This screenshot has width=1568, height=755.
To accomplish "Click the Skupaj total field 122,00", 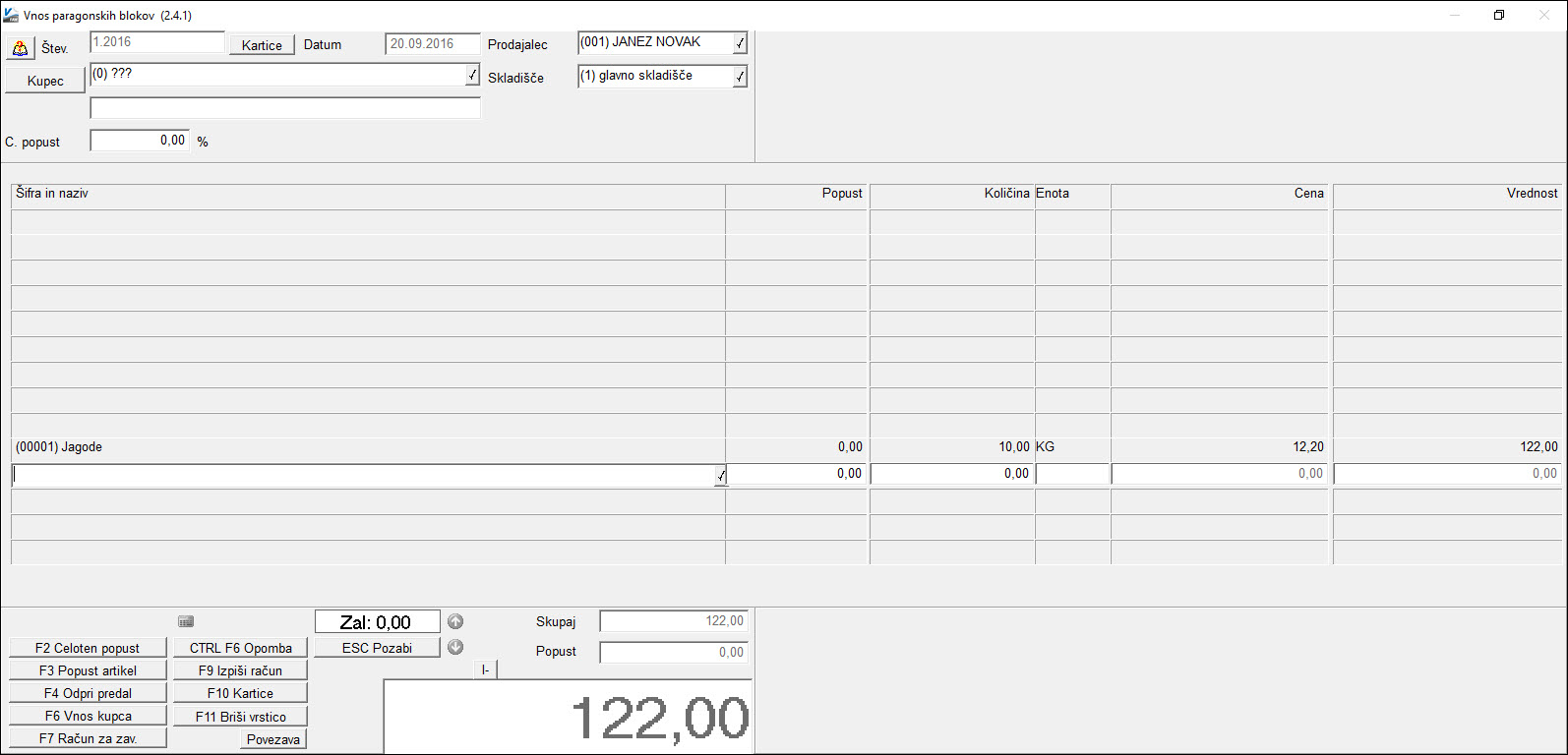I will click(674, 621).
